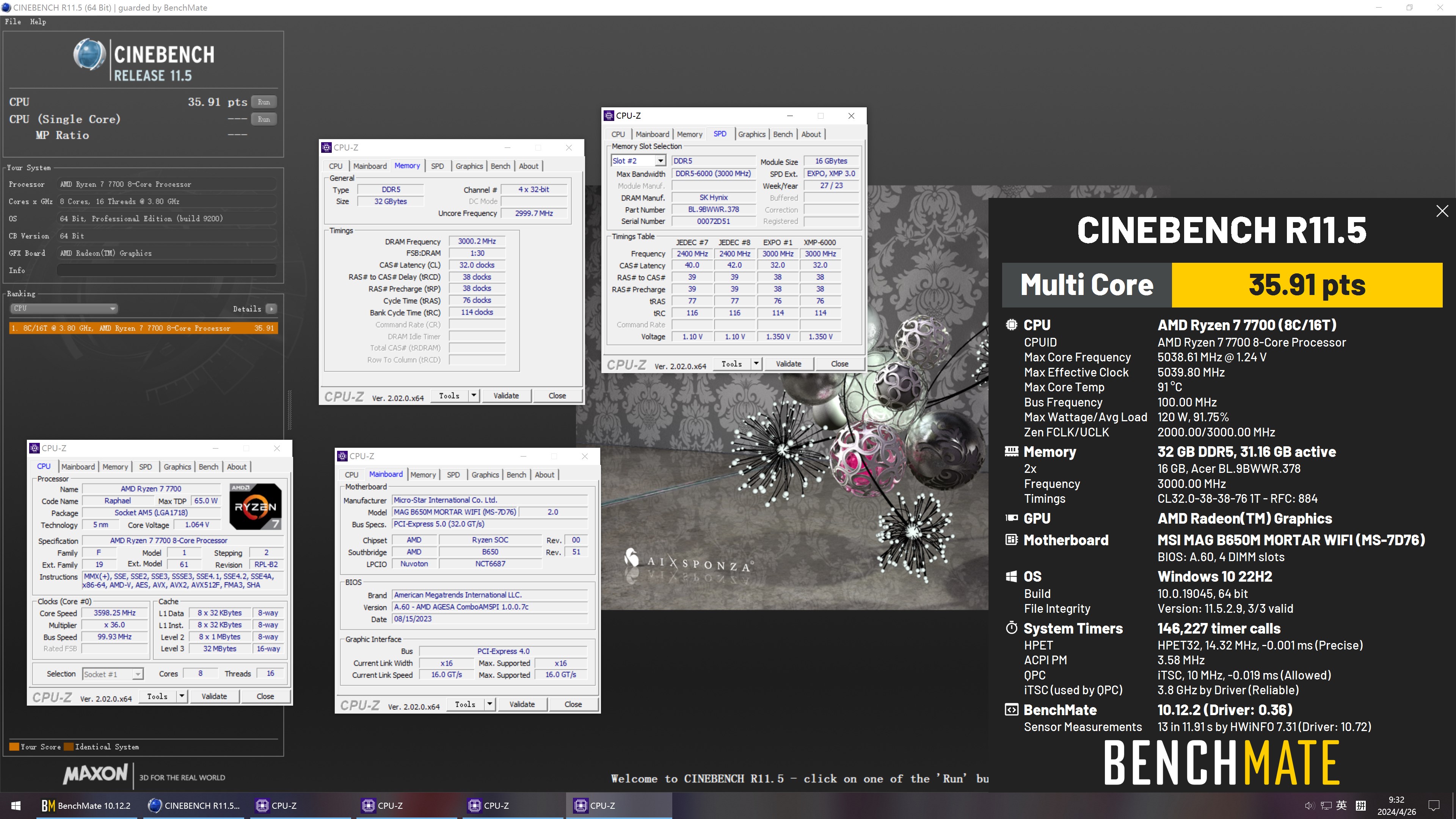Activate first CPU-Z taskbar button
Screen dimensions: 1456x819
point(300,805)
